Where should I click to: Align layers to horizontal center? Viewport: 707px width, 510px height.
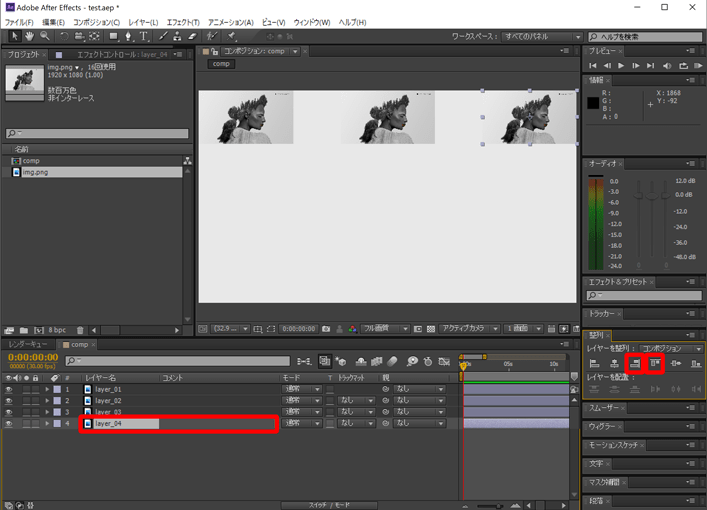(614, 363)
